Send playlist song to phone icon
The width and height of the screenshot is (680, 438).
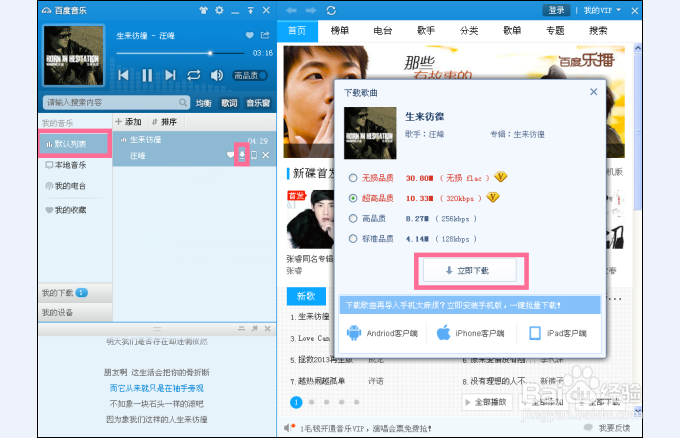click(x=254, y=155)
